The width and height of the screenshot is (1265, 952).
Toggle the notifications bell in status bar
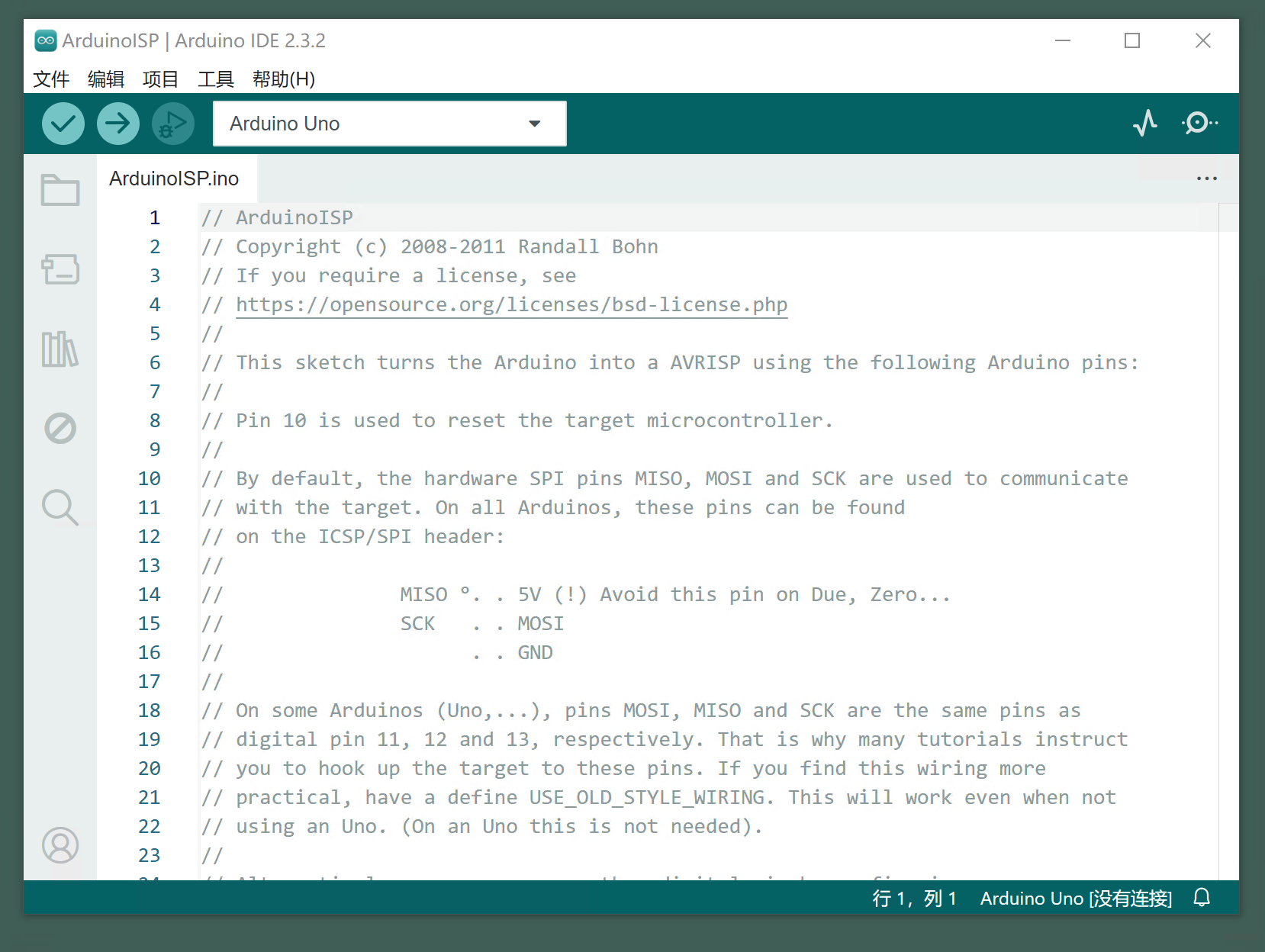pos(1202,898)
